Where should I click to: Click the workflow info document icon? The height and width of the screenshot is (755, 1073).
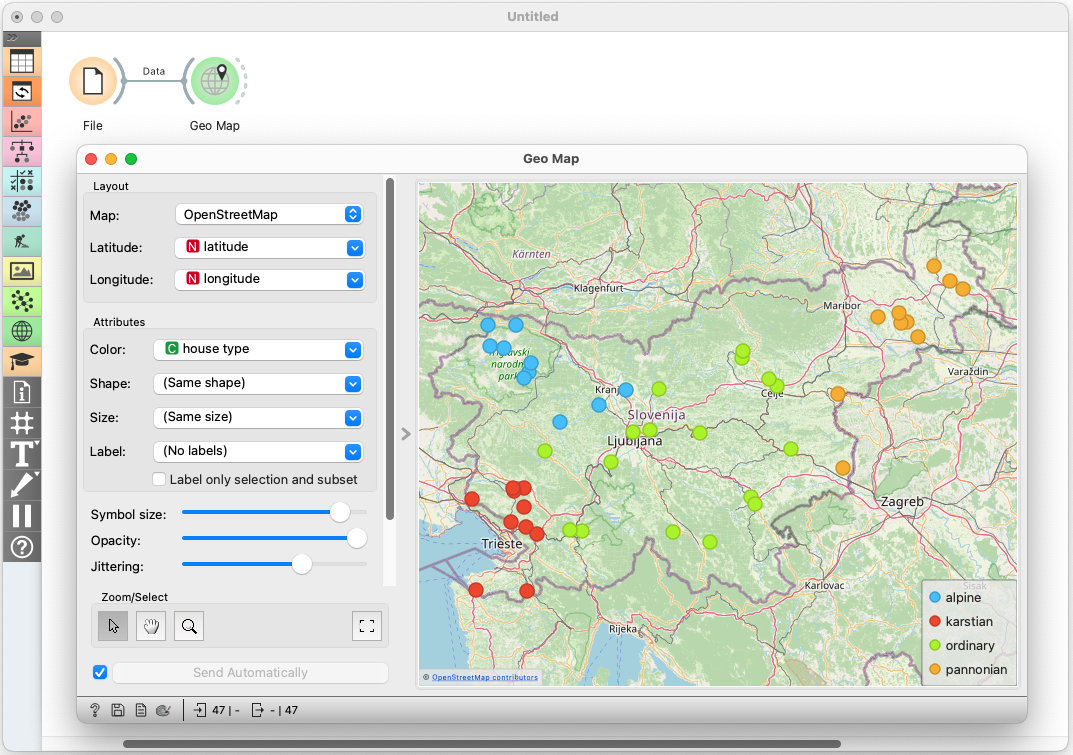[x=22, y=392]
